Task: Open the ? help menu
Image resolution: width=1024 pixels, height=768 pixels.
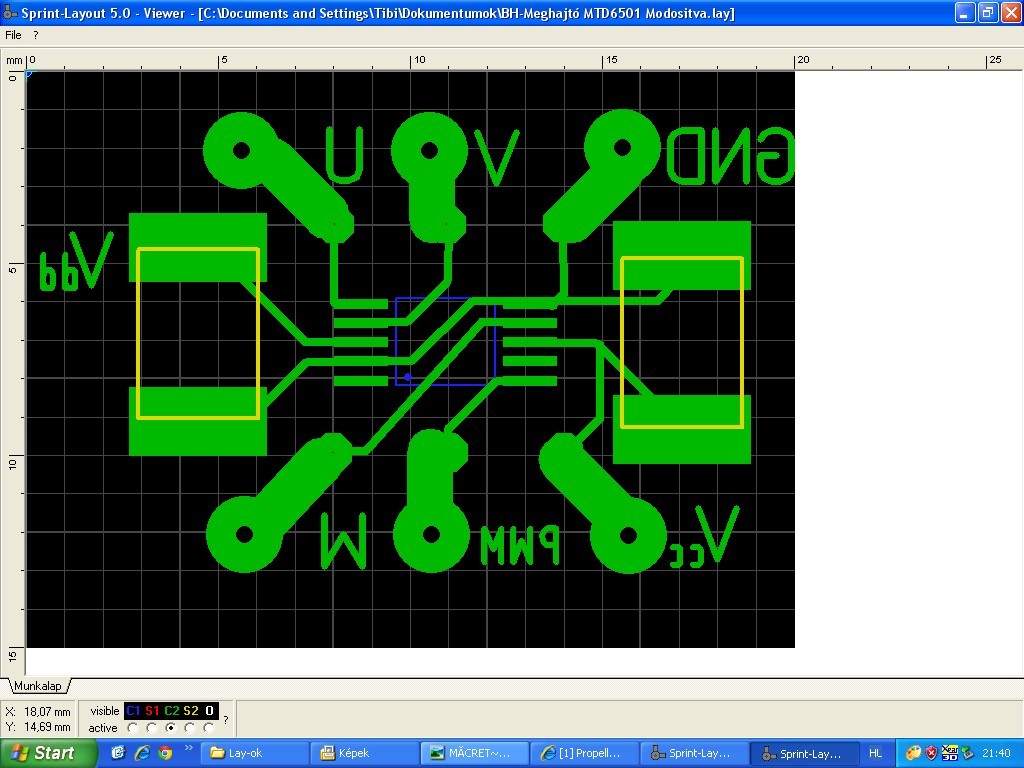Action: pyautogui.click(x=36, y=35)
